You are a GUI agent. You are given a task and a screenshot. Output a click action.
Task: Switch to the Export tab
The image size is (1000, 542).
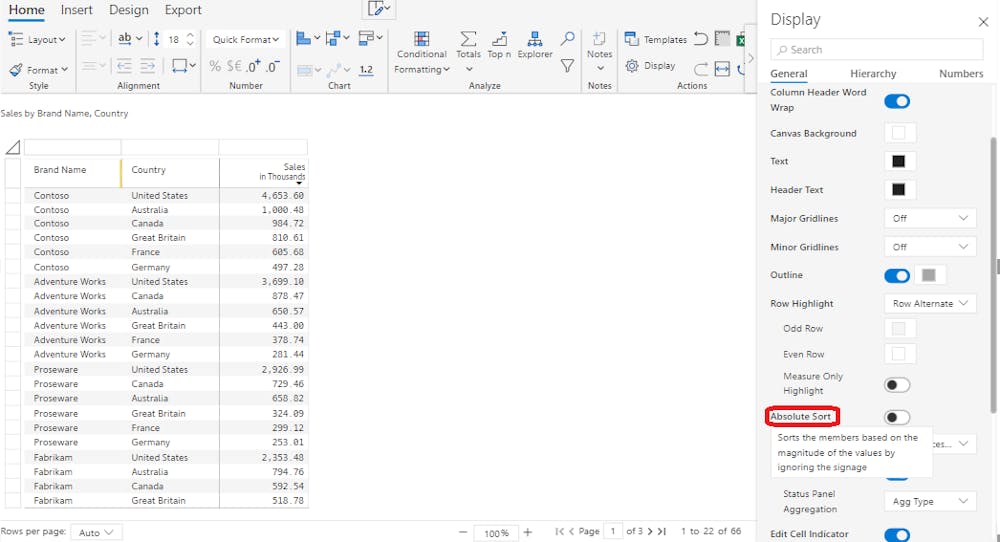183,10
